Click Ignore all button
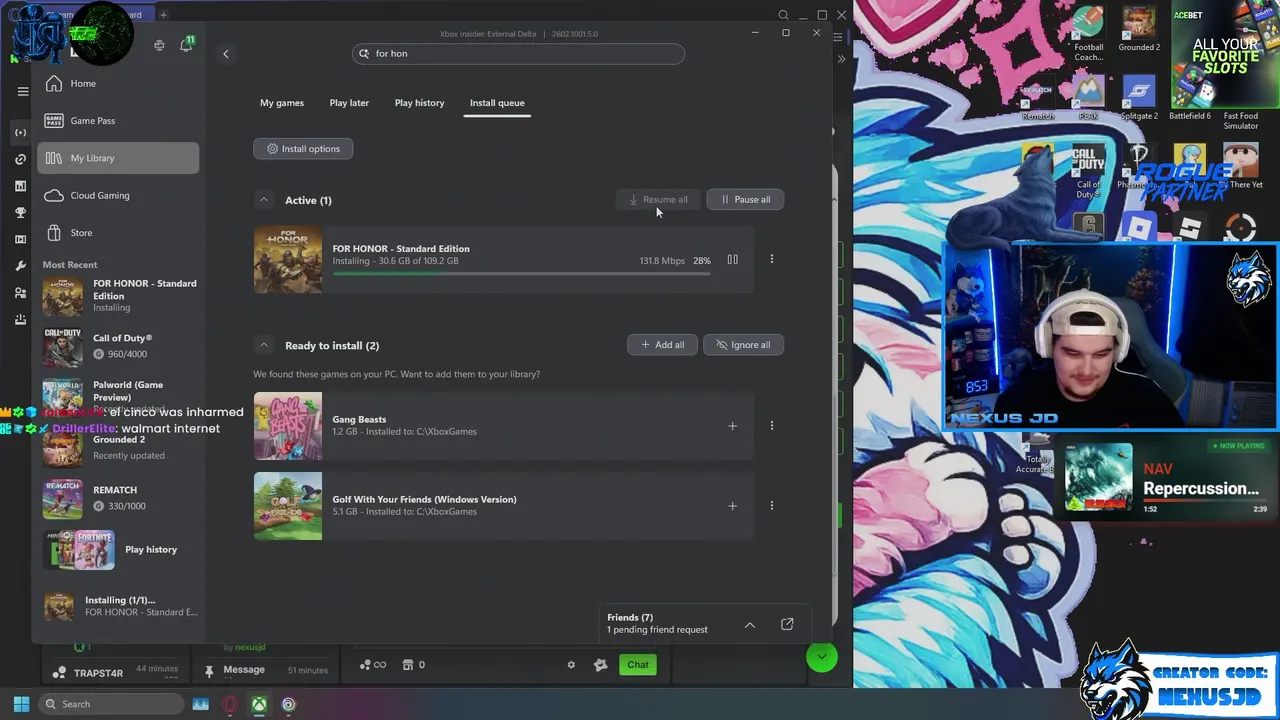The image size is (1280, 720). click(x=743, y=345)
